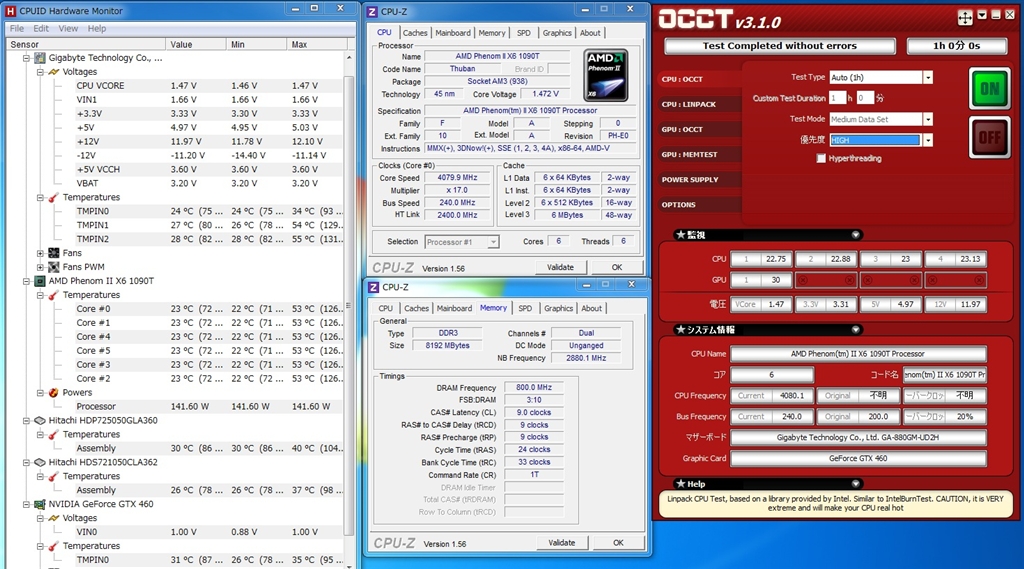This screenshot has width=1024, height=569.
Task: Click Validate in the CPU-Z Memory window
Action: pos(561,542)
